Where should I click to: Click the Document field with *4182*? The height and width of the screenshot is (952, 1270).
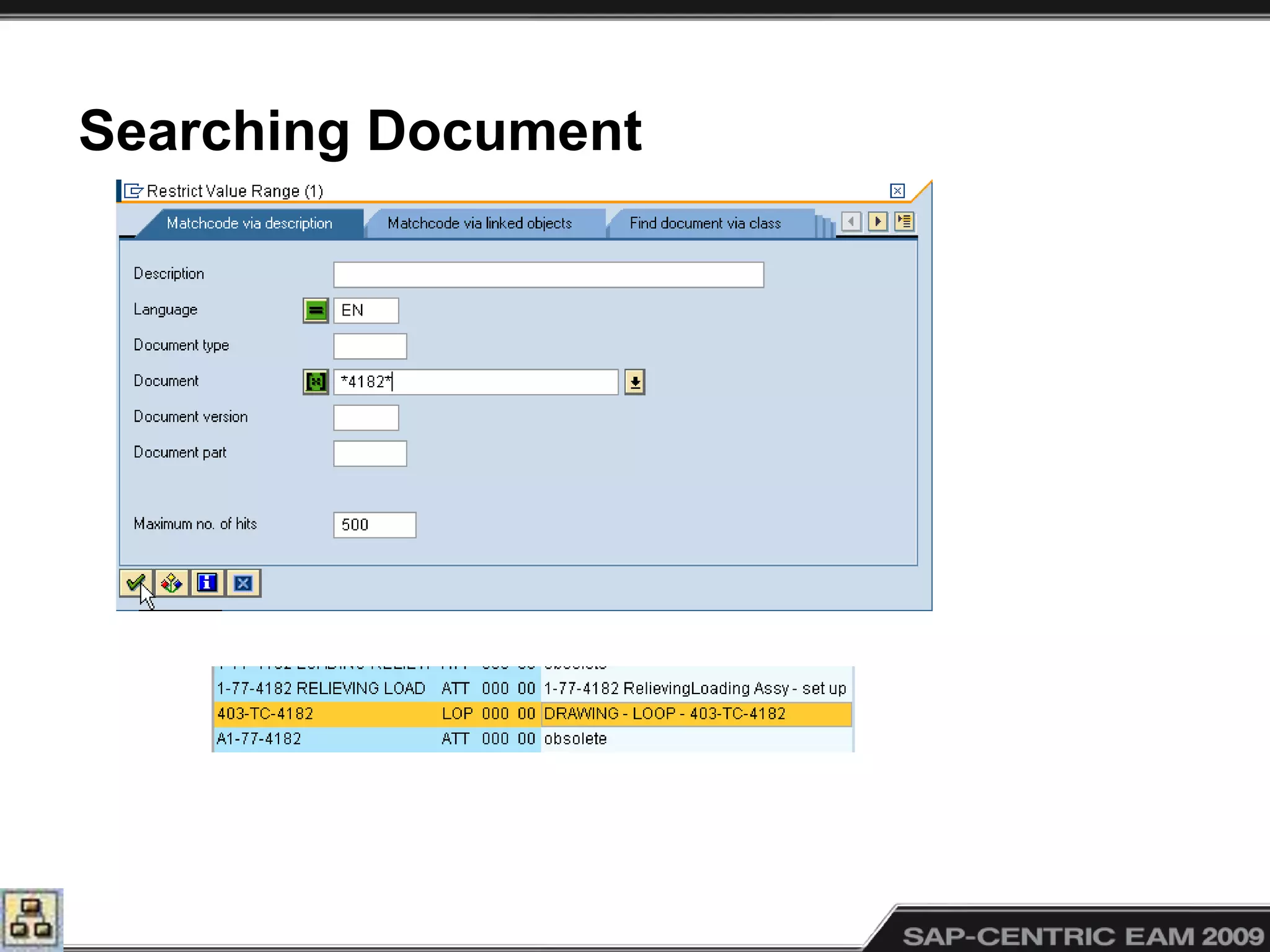[x=476, y=382]
